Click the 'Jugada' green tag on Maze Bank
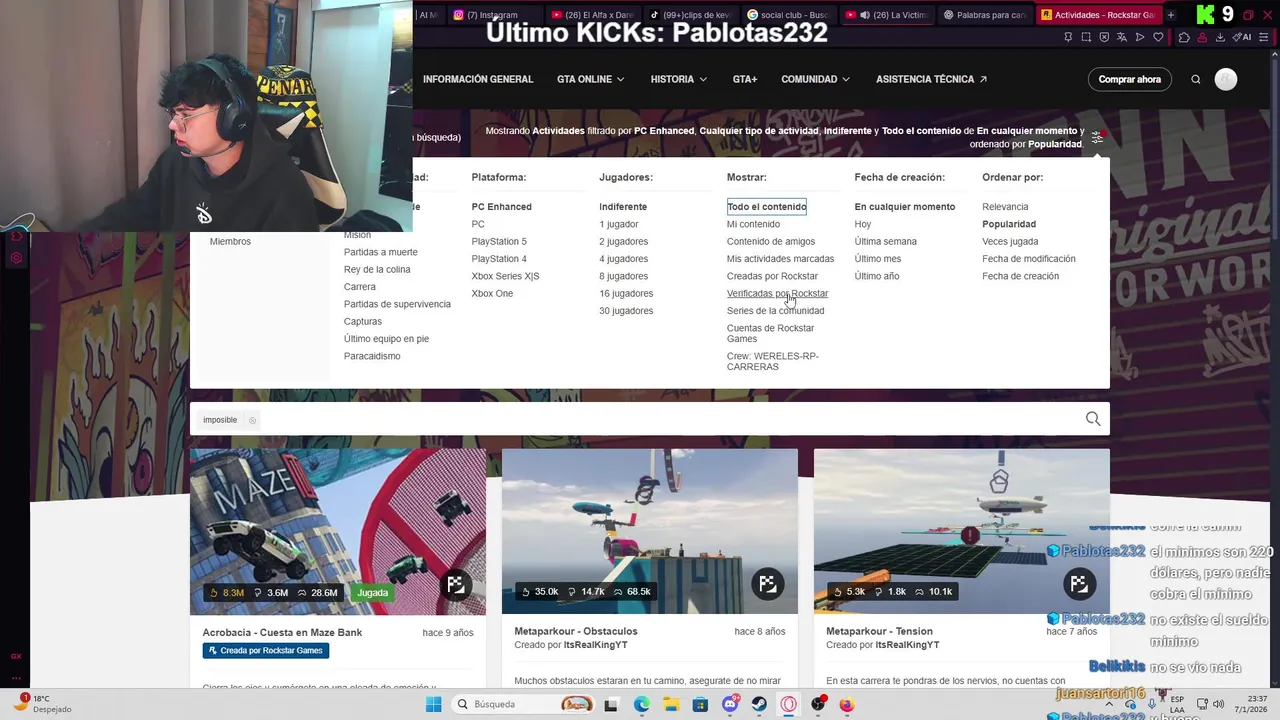The width and height of the screenshot is (1280, 720). 372,593
